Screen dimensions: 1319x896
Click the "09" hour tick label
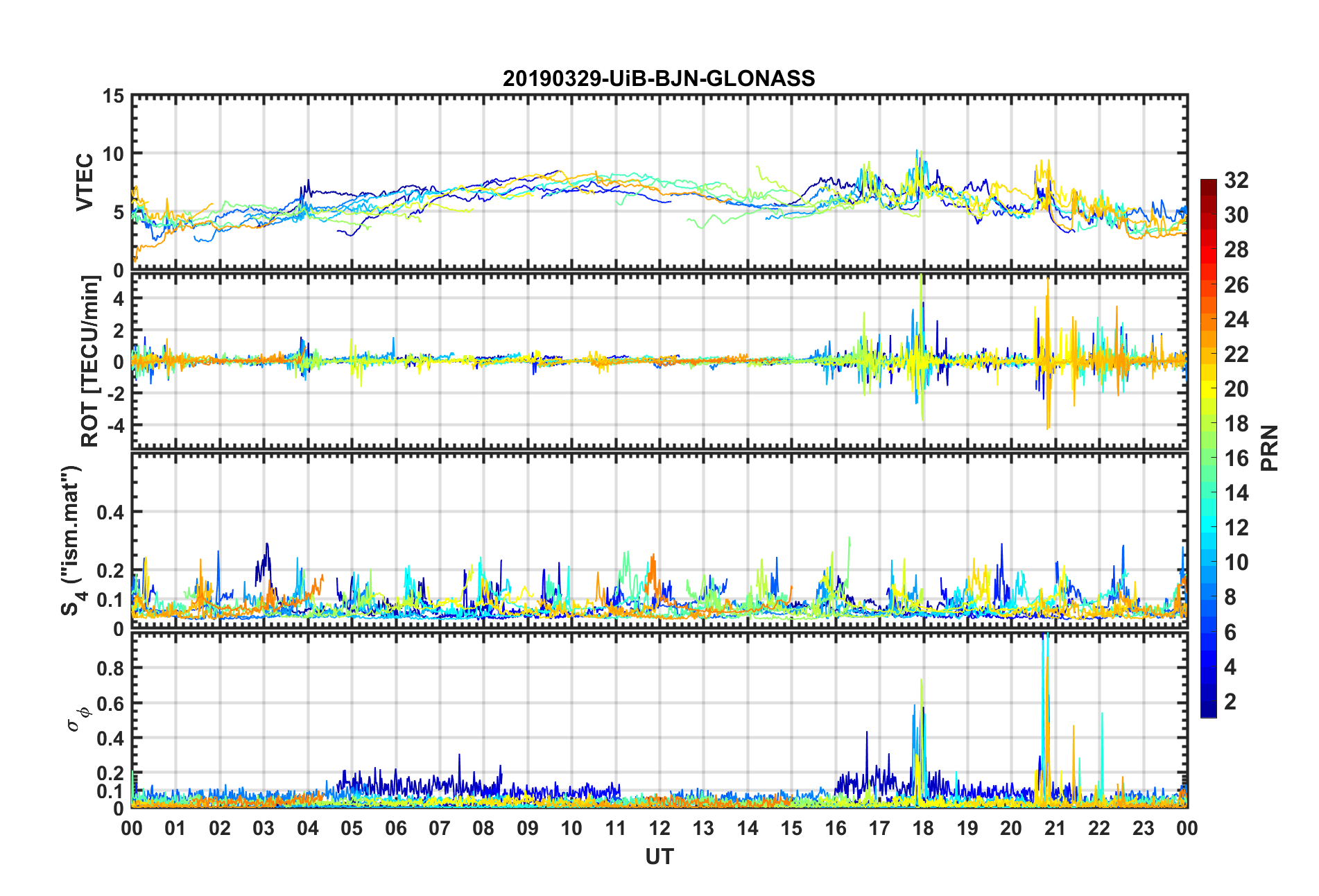pyautogui.click(x=528, y=828)
